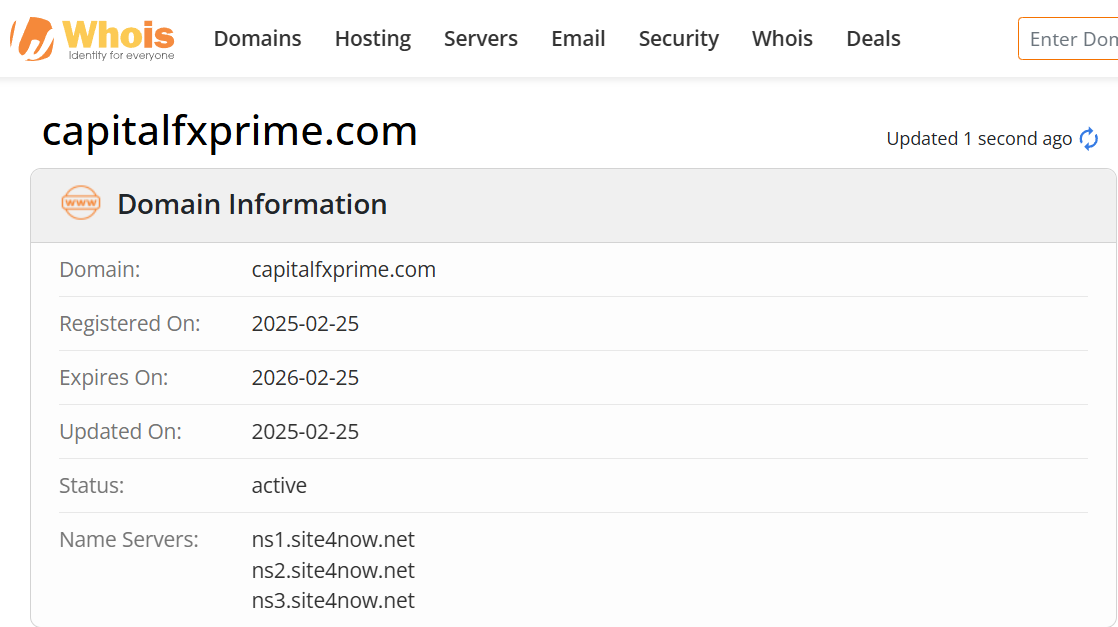Click the Domain label in the table
1118x627 pixels.
click(100, 270)
